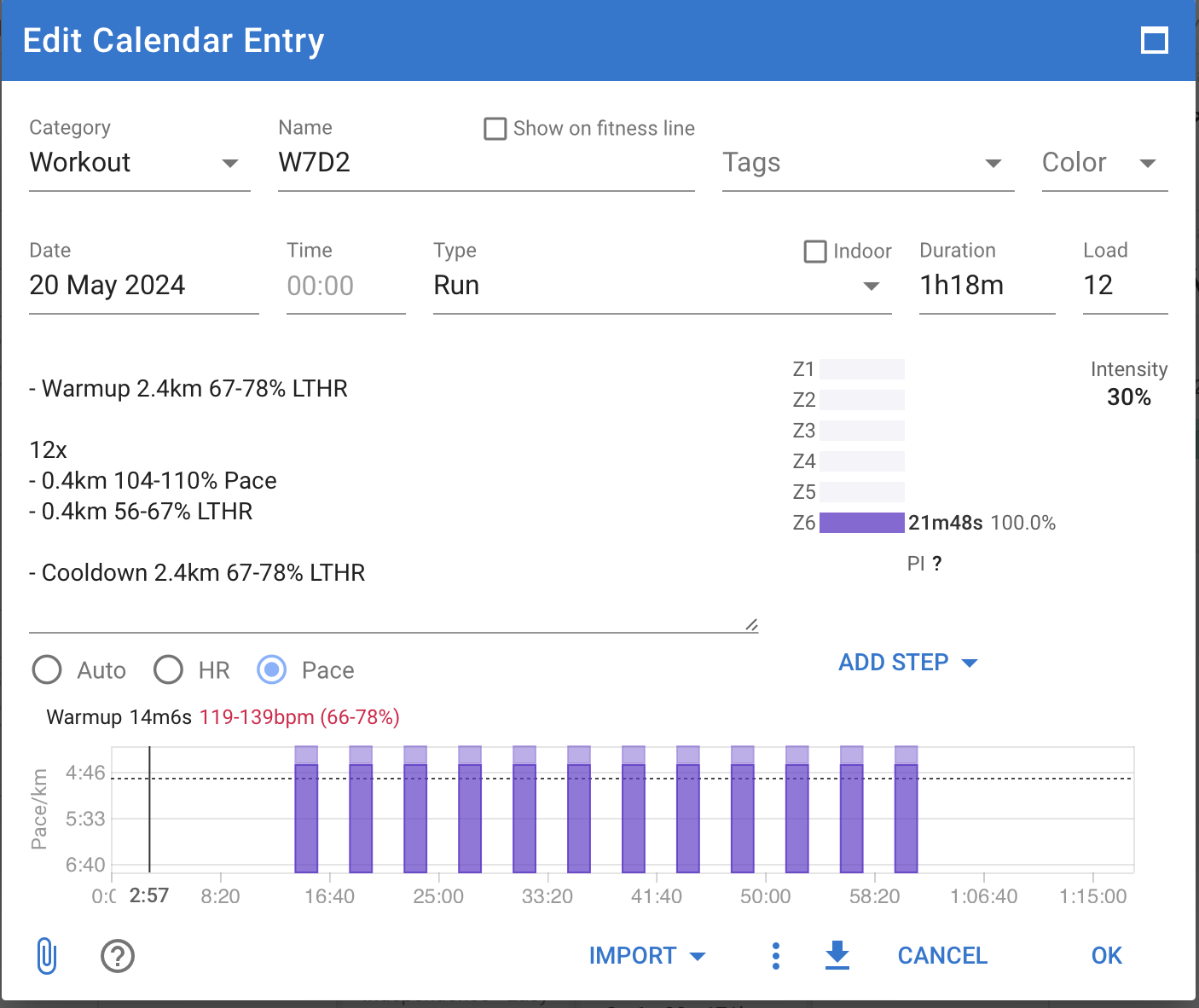Viewport: 1199px width, 1008px height.
Task: Expand the Tags dropdown
Action: point(868,163)
